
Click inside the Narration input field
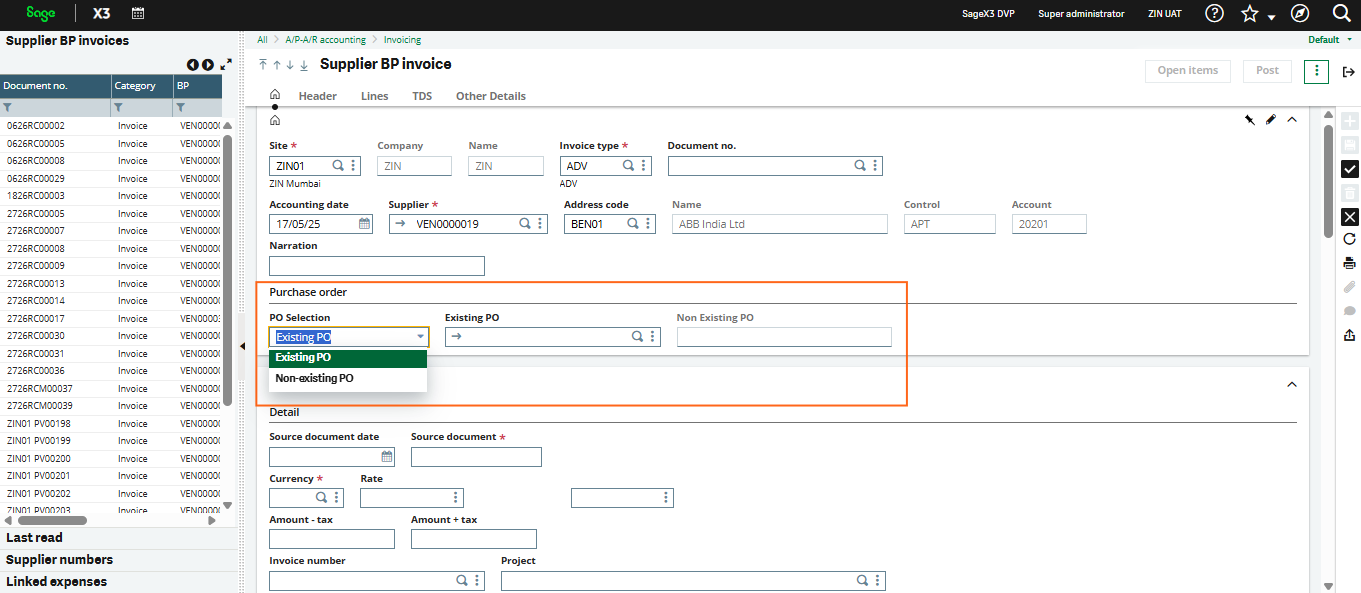coord(376,265)
